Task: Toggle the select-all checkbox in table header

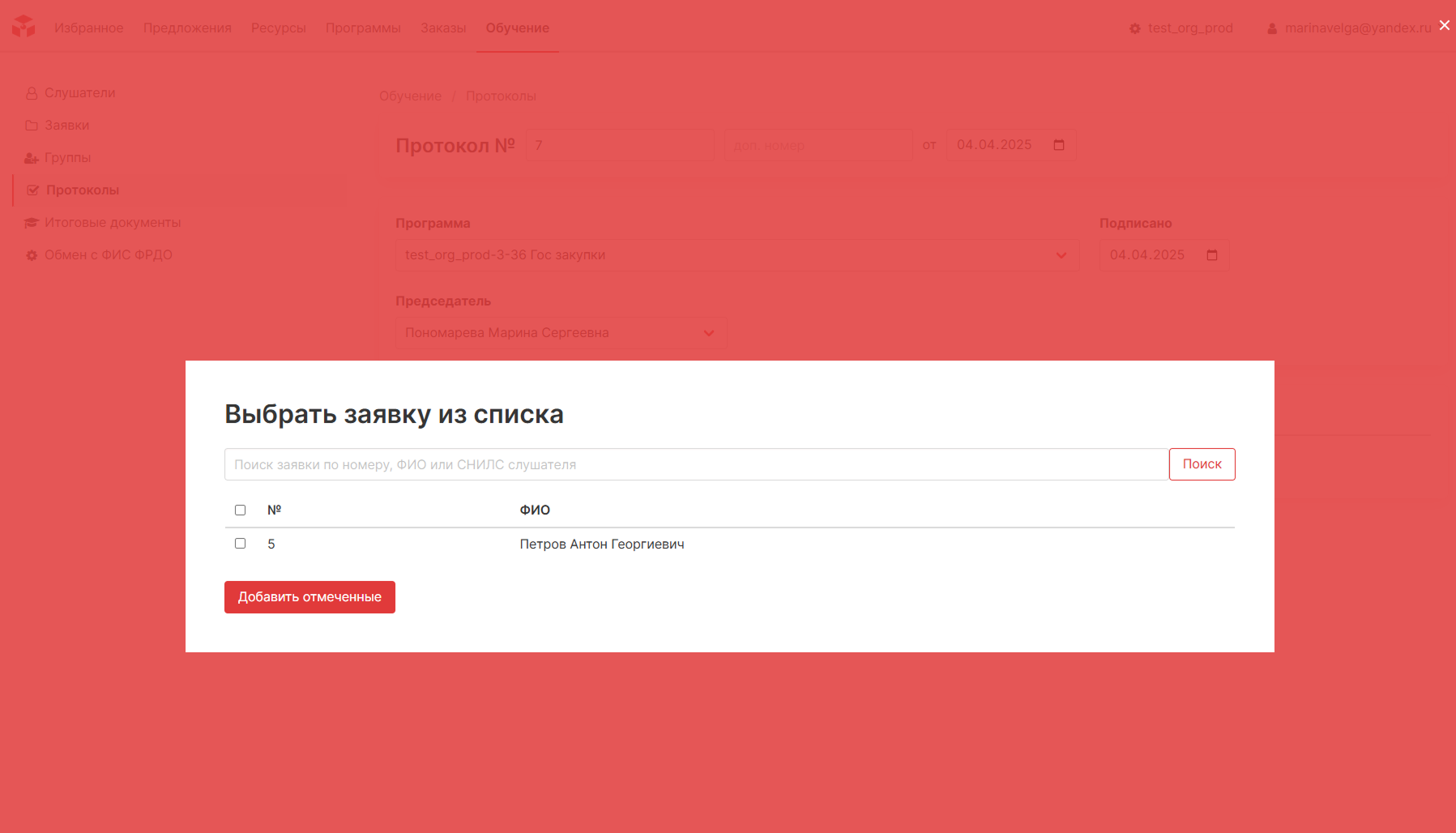Action: coord(240,510)
